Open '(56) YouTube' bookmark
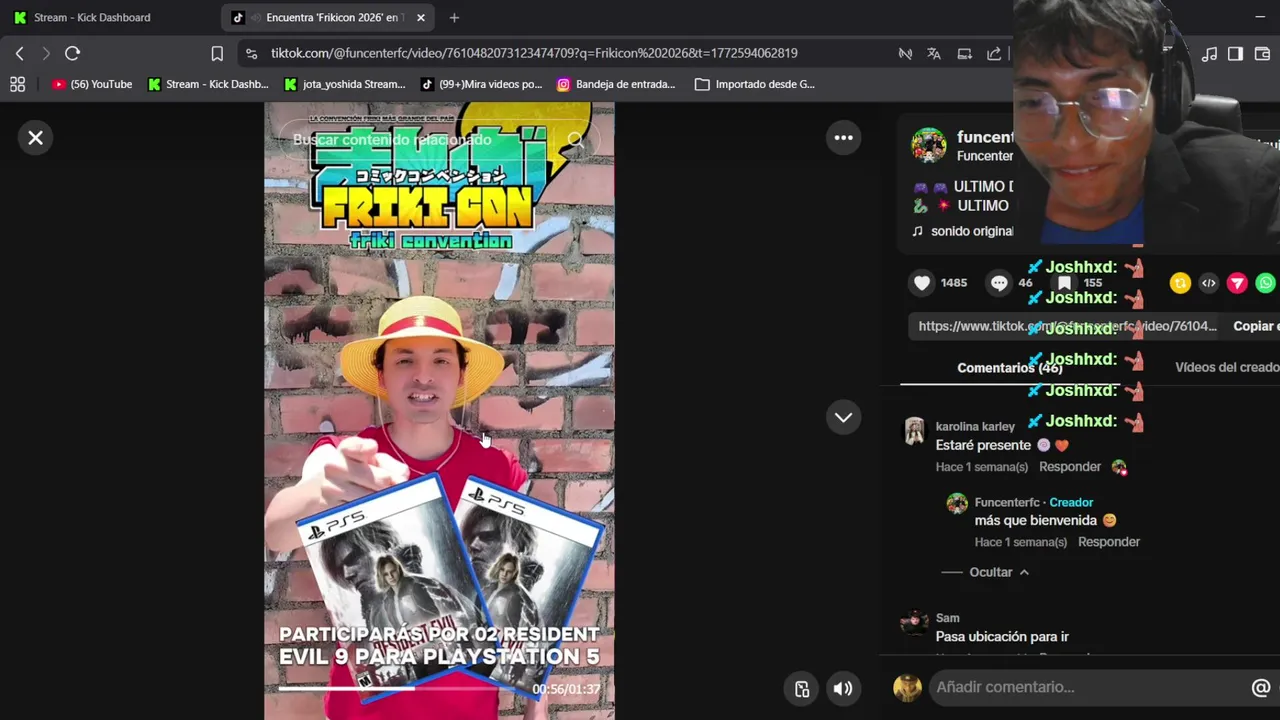The height and width of the screenshot is (720, 1280). point(92,84)
